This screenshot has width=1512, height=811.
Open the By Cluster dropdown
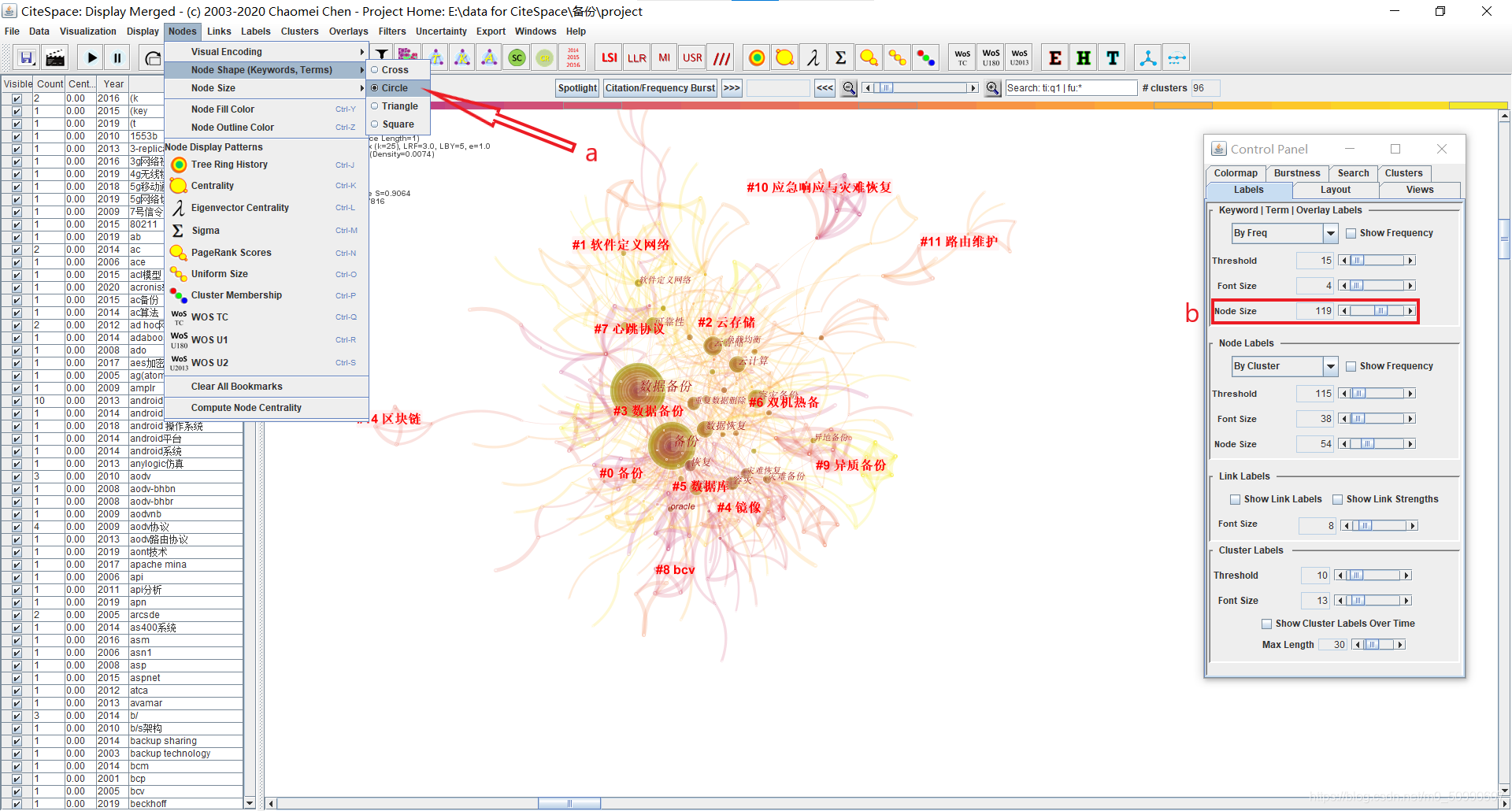coord(1330,366)
